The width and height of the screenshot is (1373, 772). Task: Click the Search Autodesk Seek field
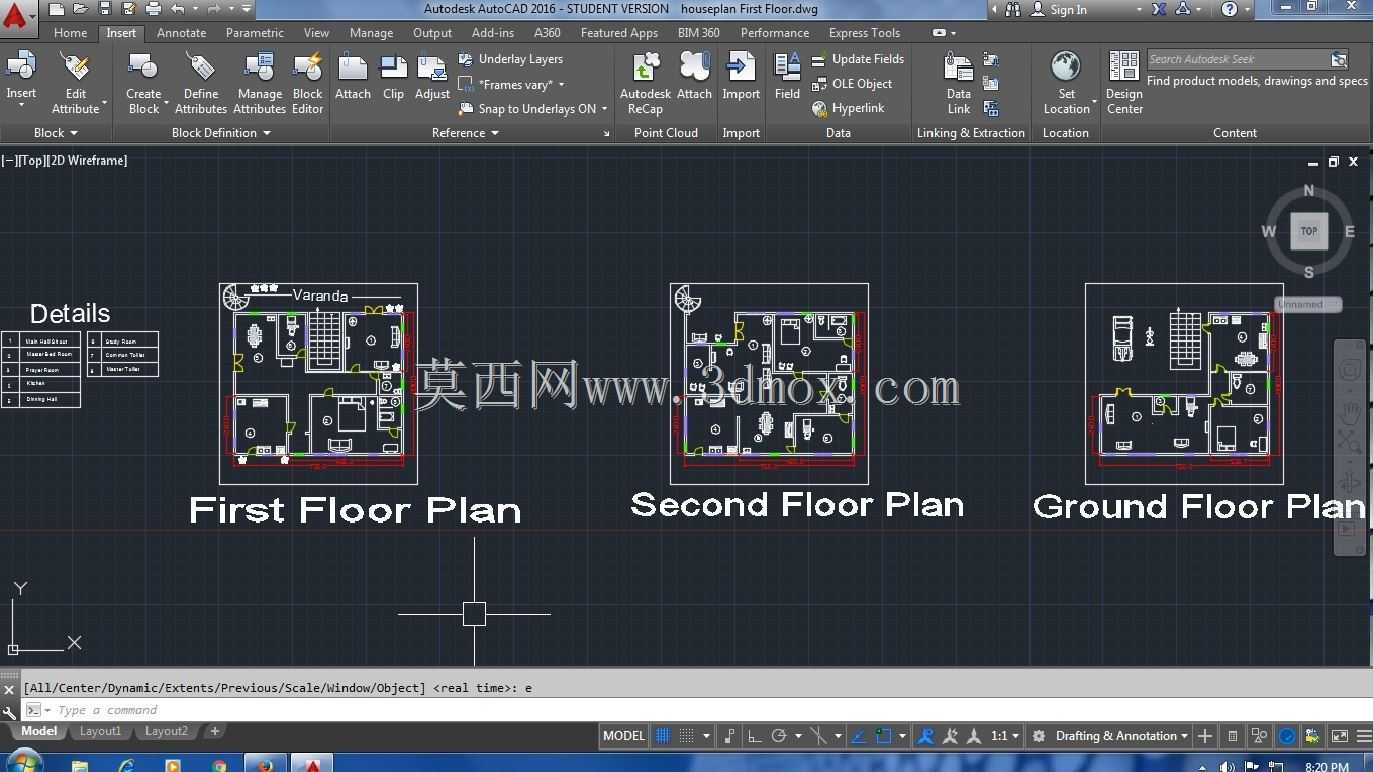1238,59
